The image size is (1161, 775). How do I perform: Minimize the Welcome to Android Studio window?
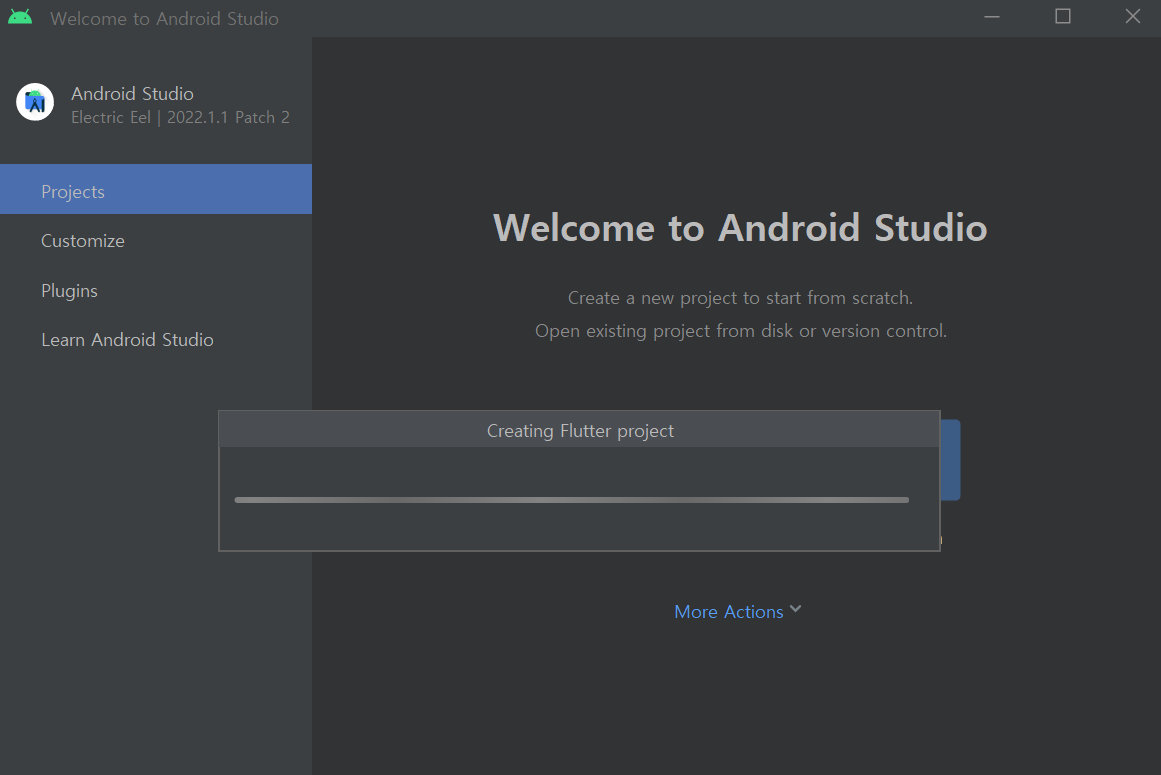991,17
